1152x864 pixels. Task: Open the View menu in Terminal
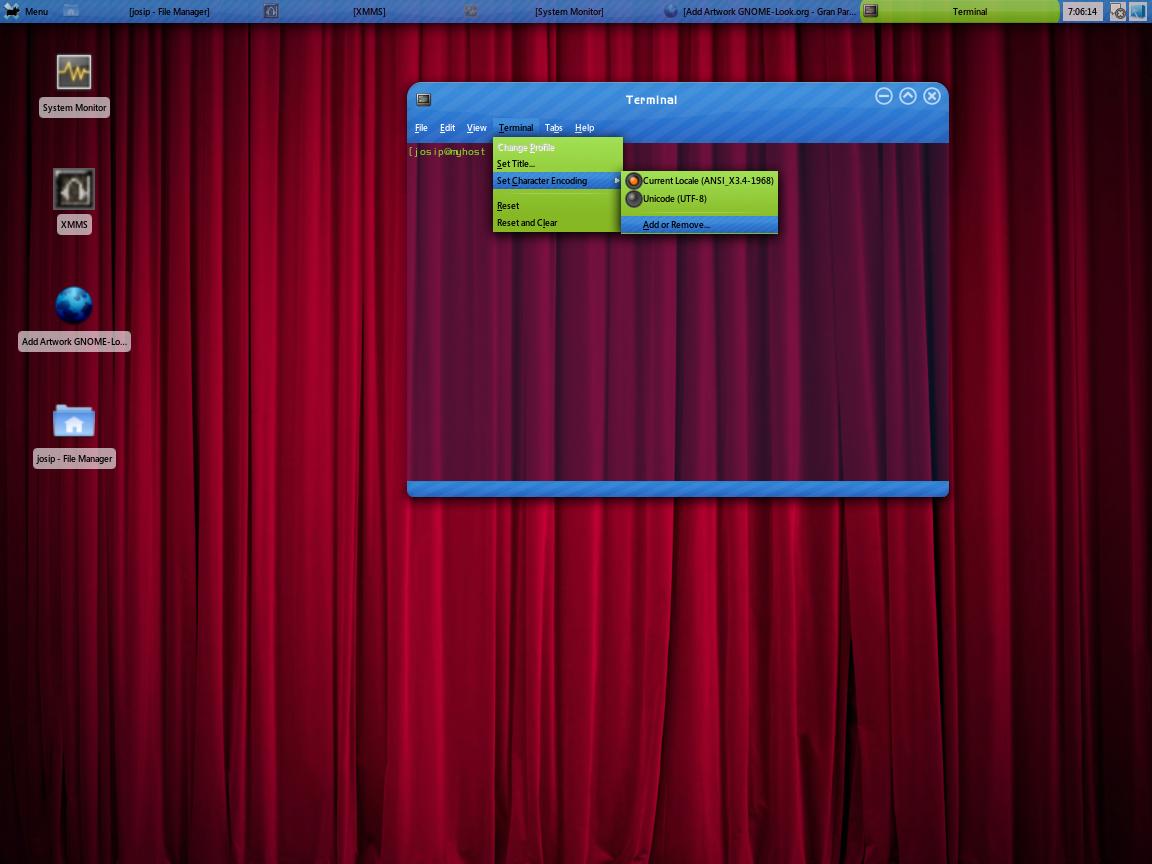point(477,128)
